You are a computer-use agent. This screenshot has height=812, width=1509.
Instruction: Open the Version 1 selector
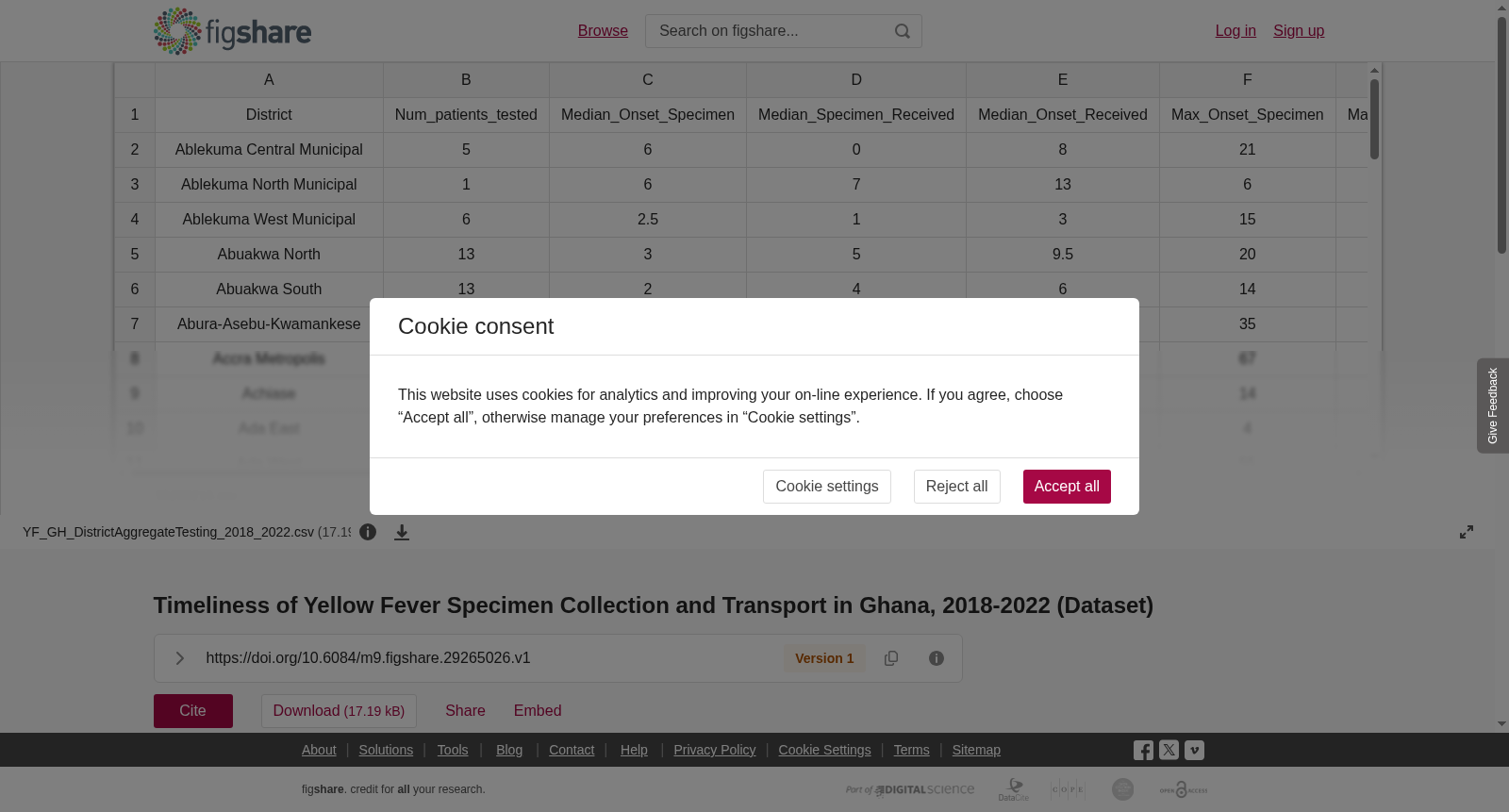(x=824, y=658)
